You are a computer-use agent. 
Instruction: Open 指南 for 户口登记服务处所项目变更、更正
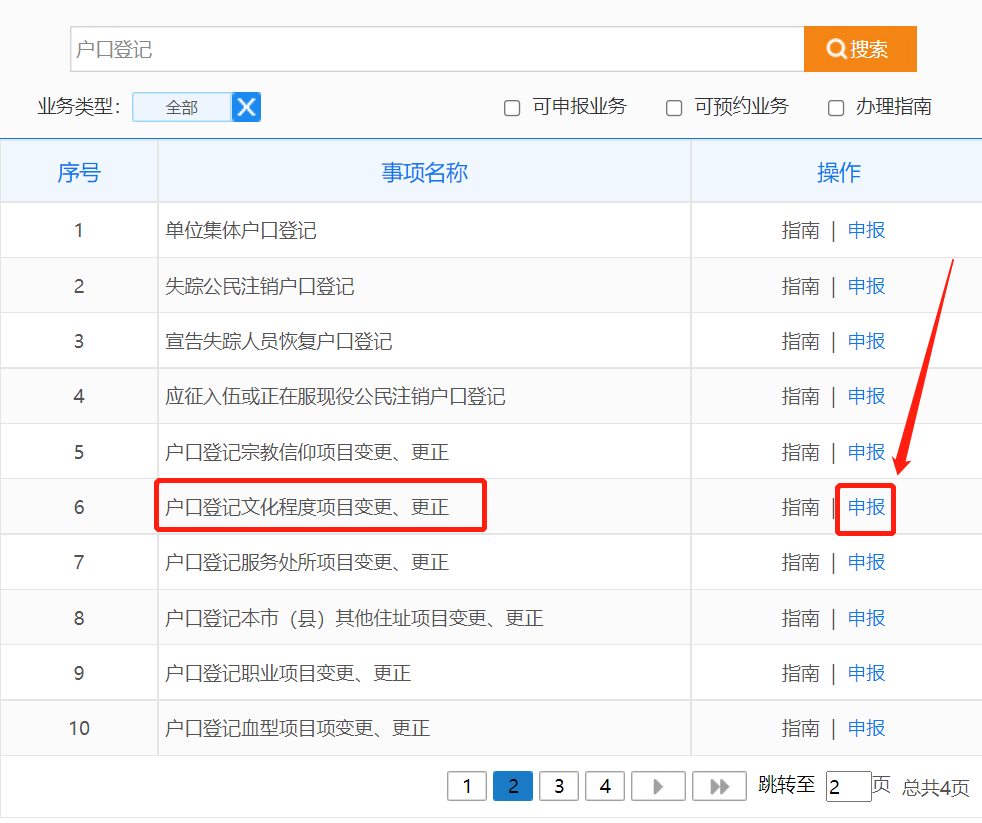click(800, 563)
